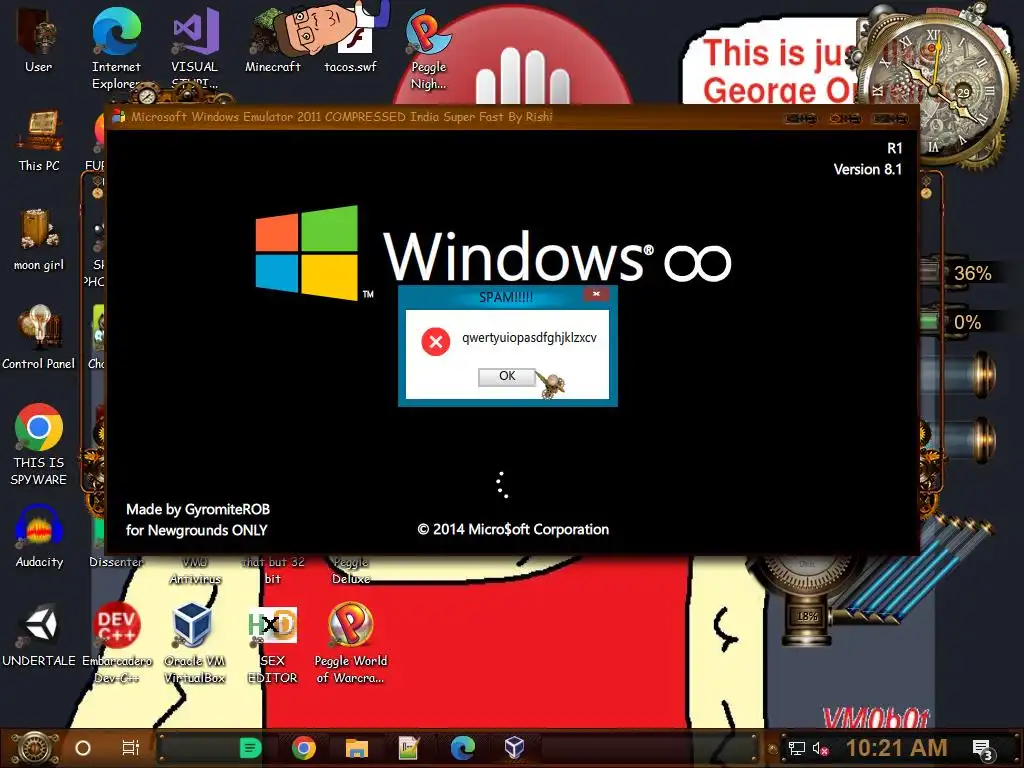Click the "Version 8.1" text

867,169
